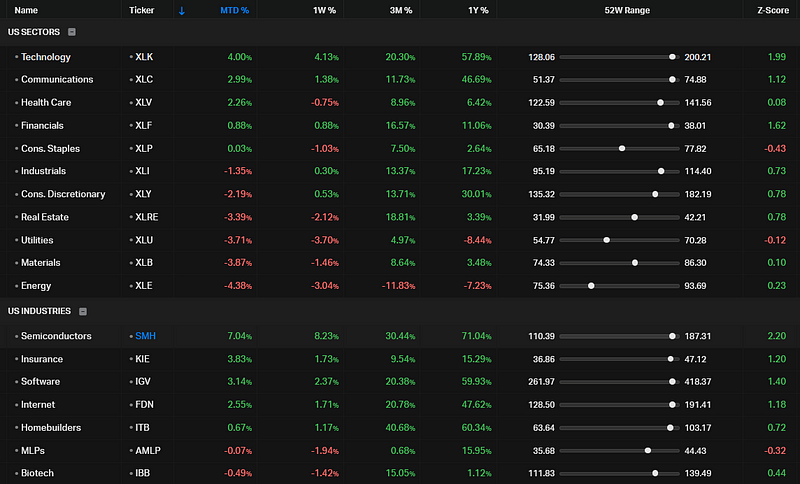Collapse the US SECTORS group
Image resolution: width=800 pixels, height=484 pixels.
pos(72,32)
